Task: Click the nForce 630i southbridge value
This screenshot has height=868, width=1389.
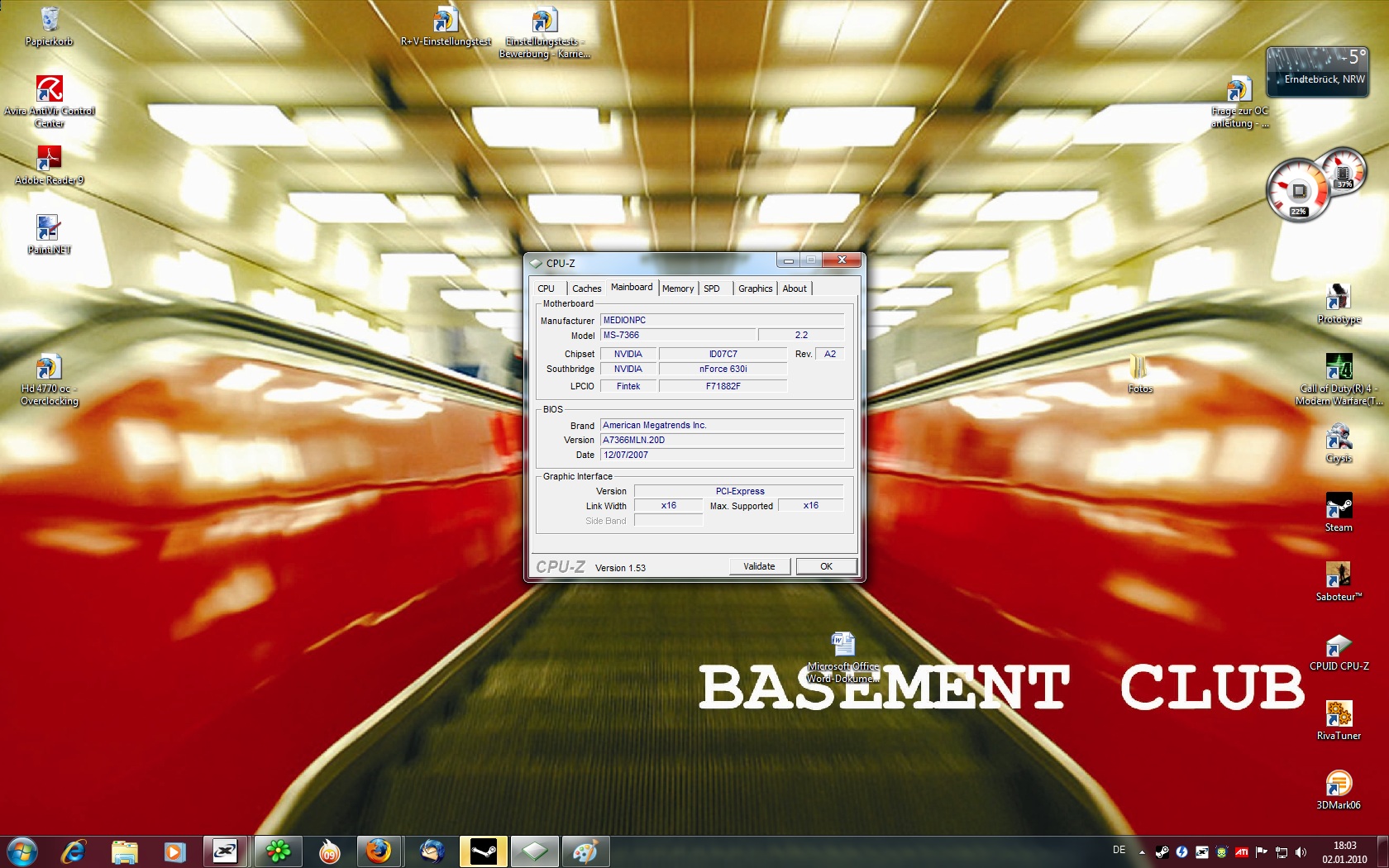Action: [x=723, y=369]
